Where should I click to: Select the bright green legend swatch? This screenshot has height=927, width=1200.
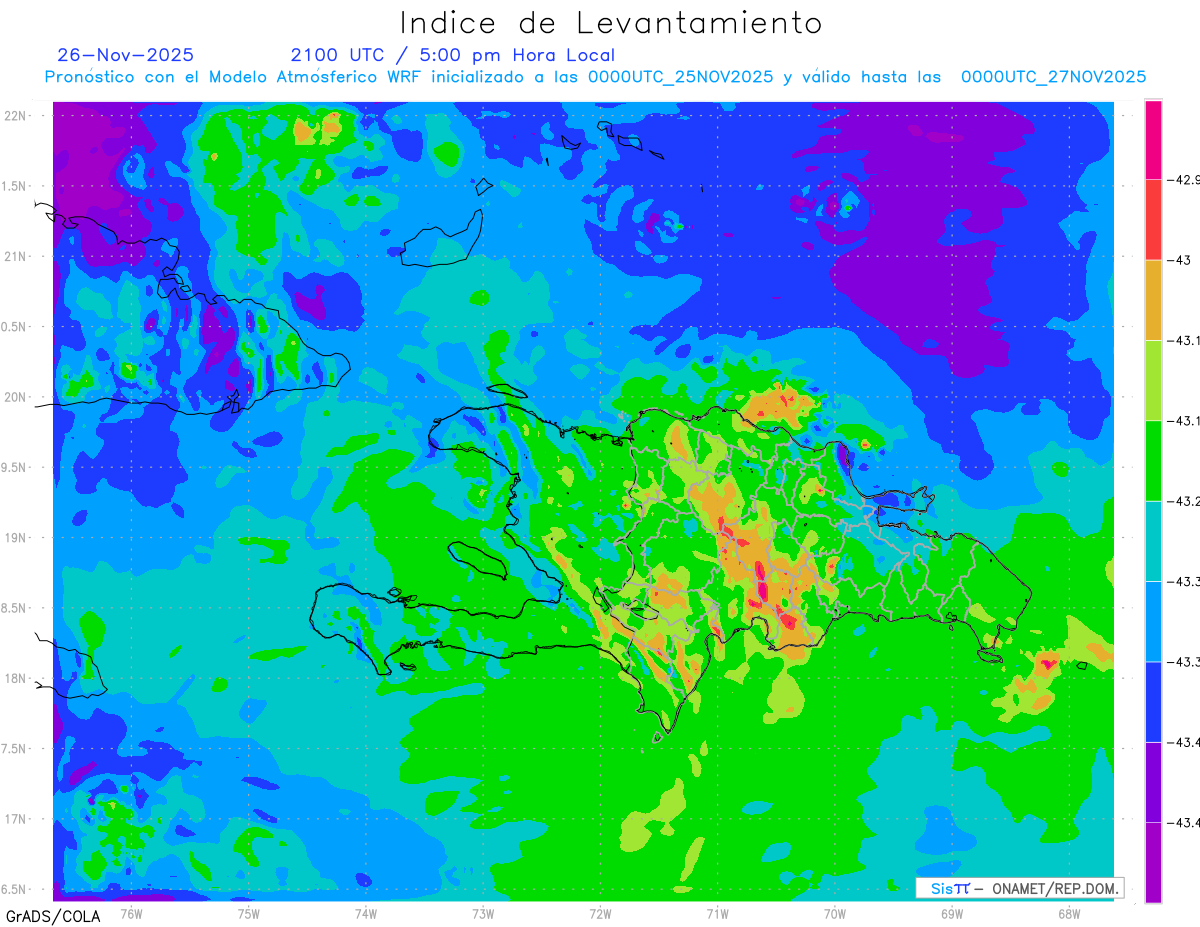click(1153, 461)
